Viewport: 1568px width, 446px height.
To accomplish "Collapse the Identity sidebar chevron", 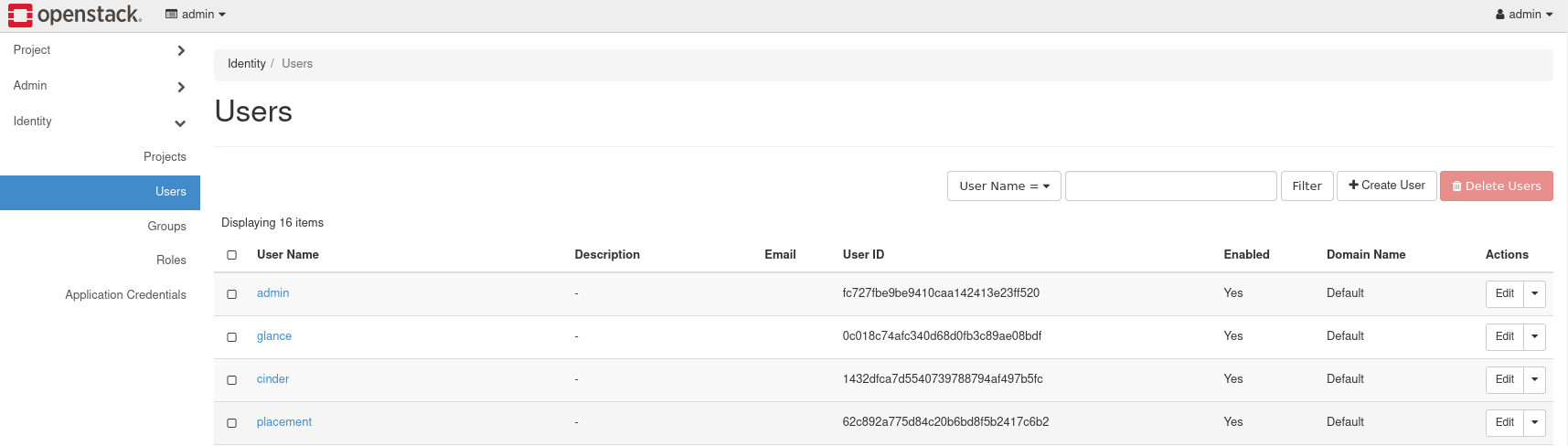I will tap(180, 123).
